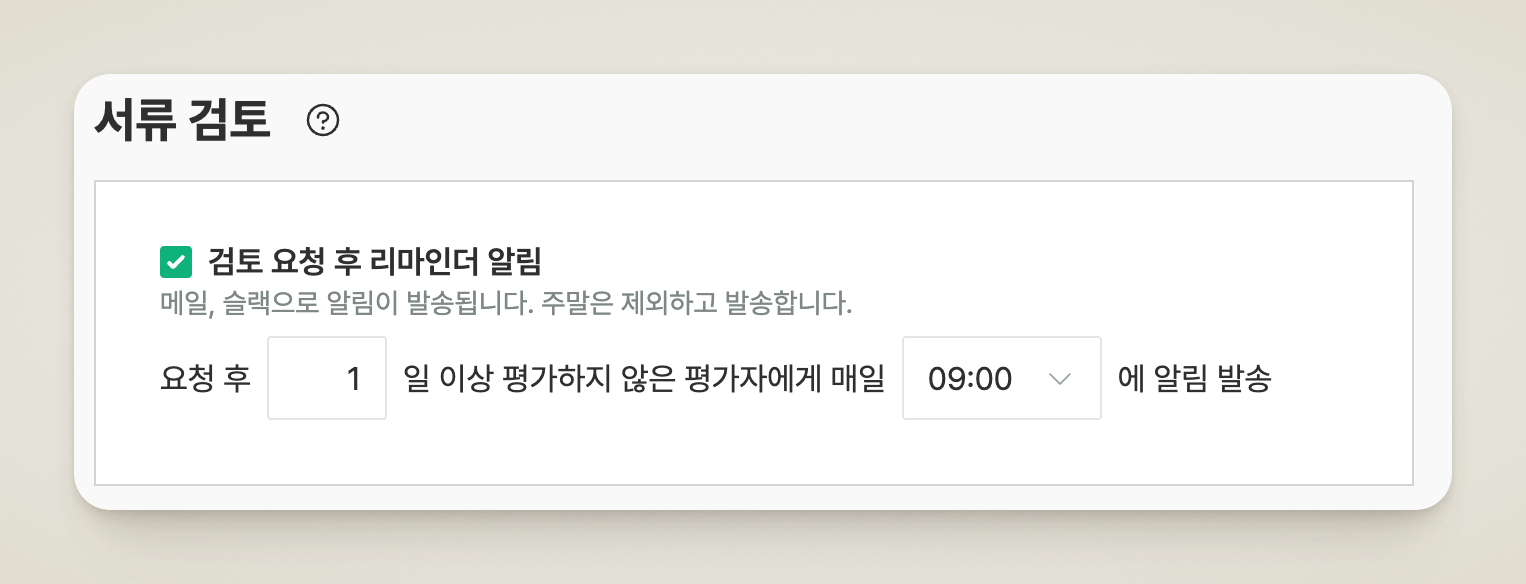The image size is (1526, 584).
Task: Expand the time list using the chevron arrow
Action: coord(1059,378)
